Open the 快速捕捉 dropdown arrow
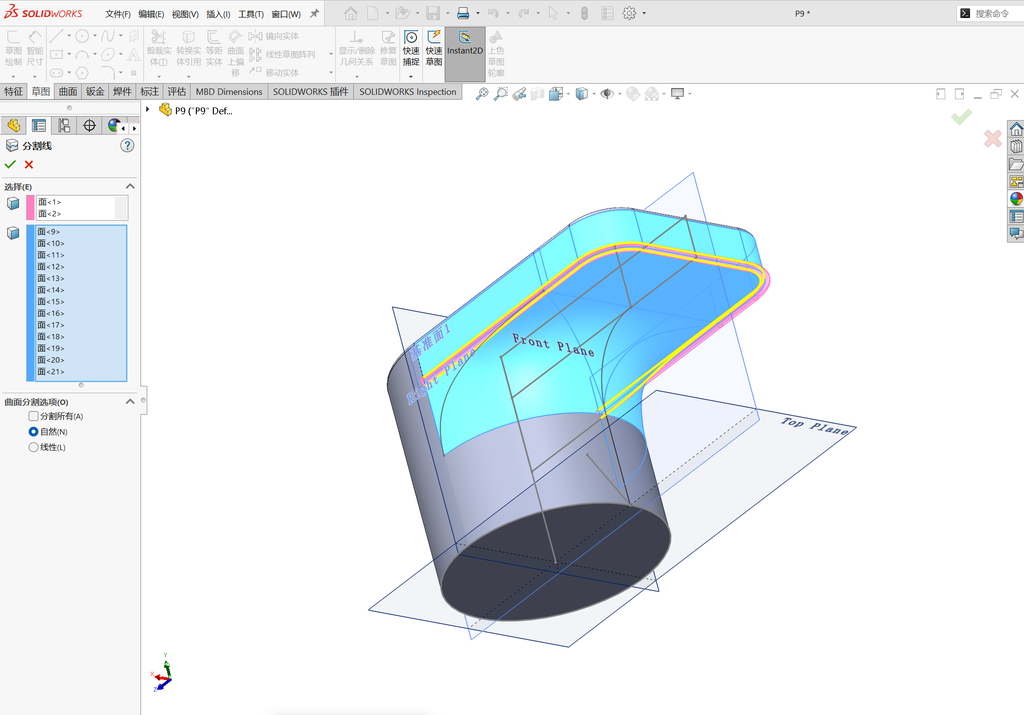The image size is (1024, 715). click(x=411, y=76)
